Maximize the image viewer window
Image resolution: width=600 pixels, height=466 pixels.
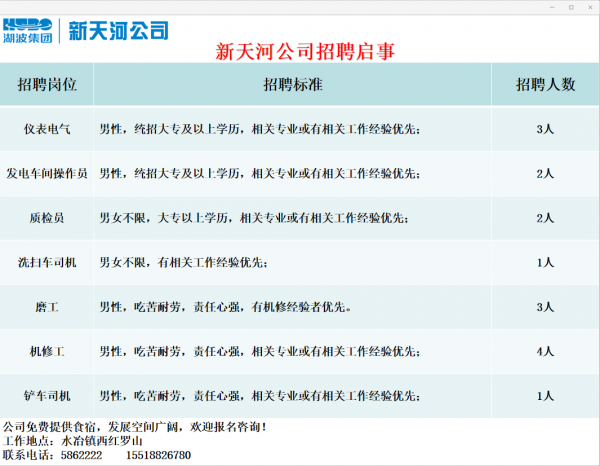tap(569, 8)
